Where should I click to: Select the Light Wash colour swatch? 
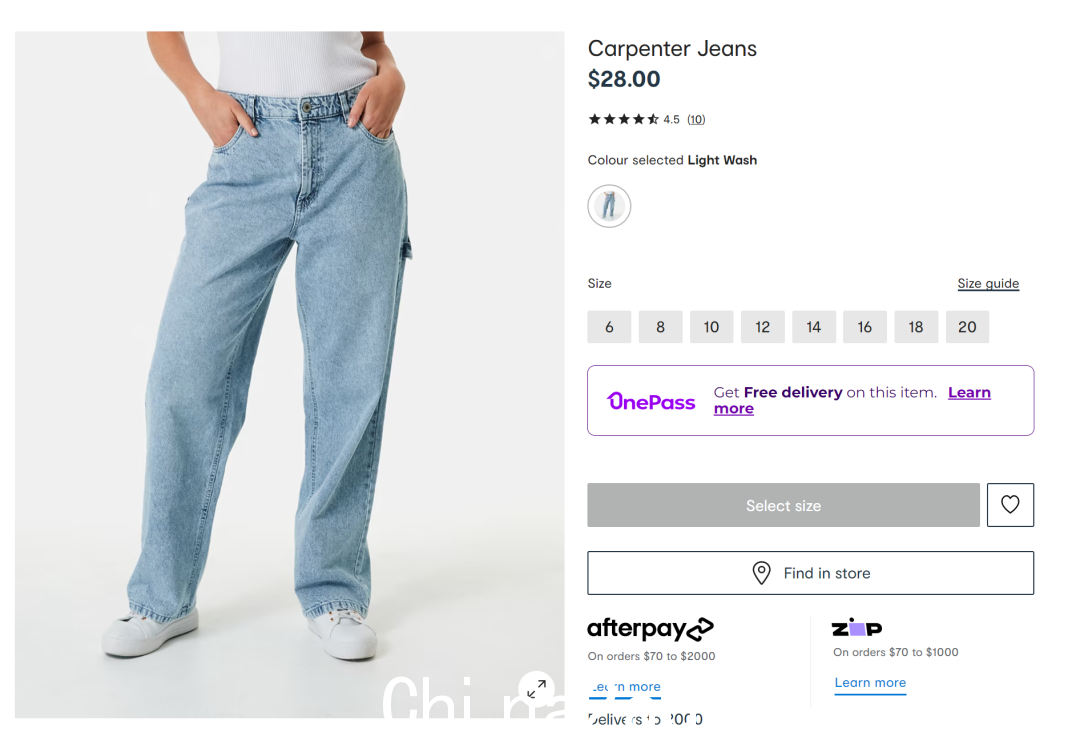609,206
